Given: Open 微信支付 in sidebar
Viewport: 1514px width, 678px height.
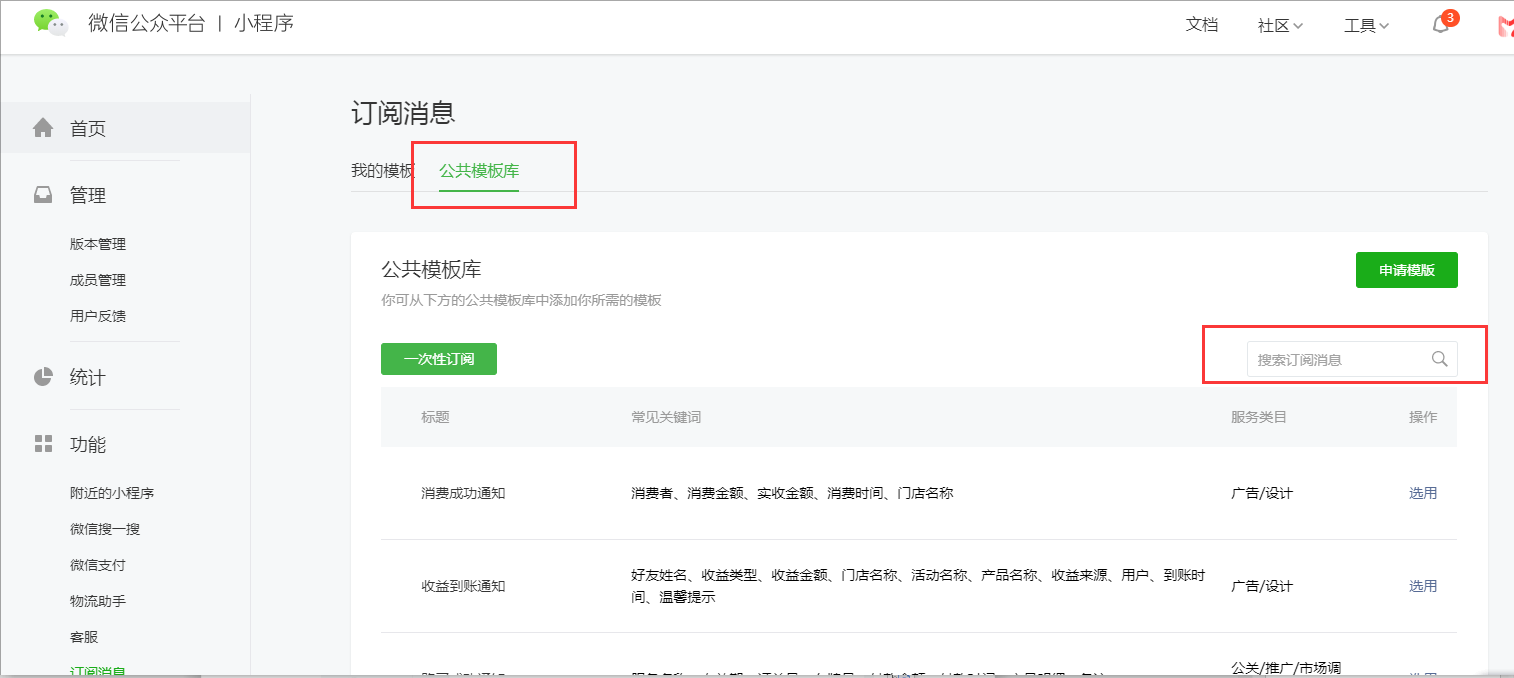Looking at the screenshot, I should pyautogui.click(x=98, y=565).
